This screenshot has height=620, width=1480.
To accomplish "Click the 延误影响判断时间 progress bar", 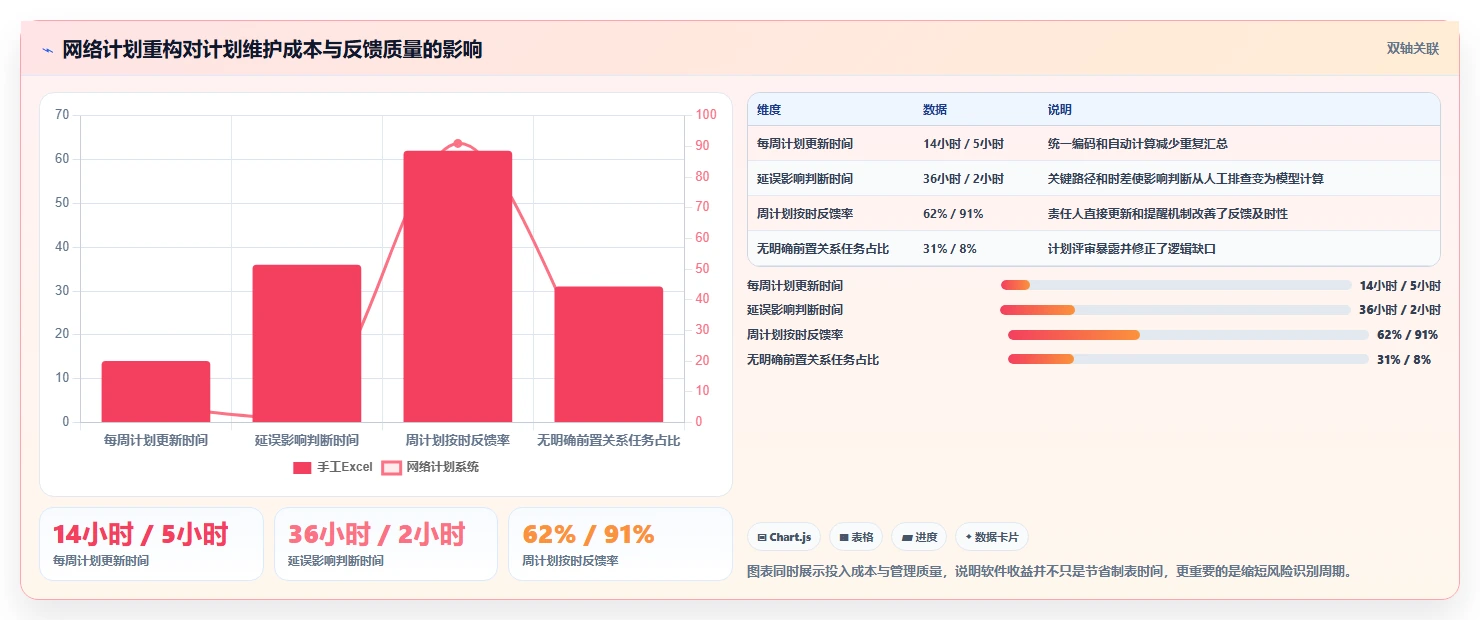I will [1176, 310].
